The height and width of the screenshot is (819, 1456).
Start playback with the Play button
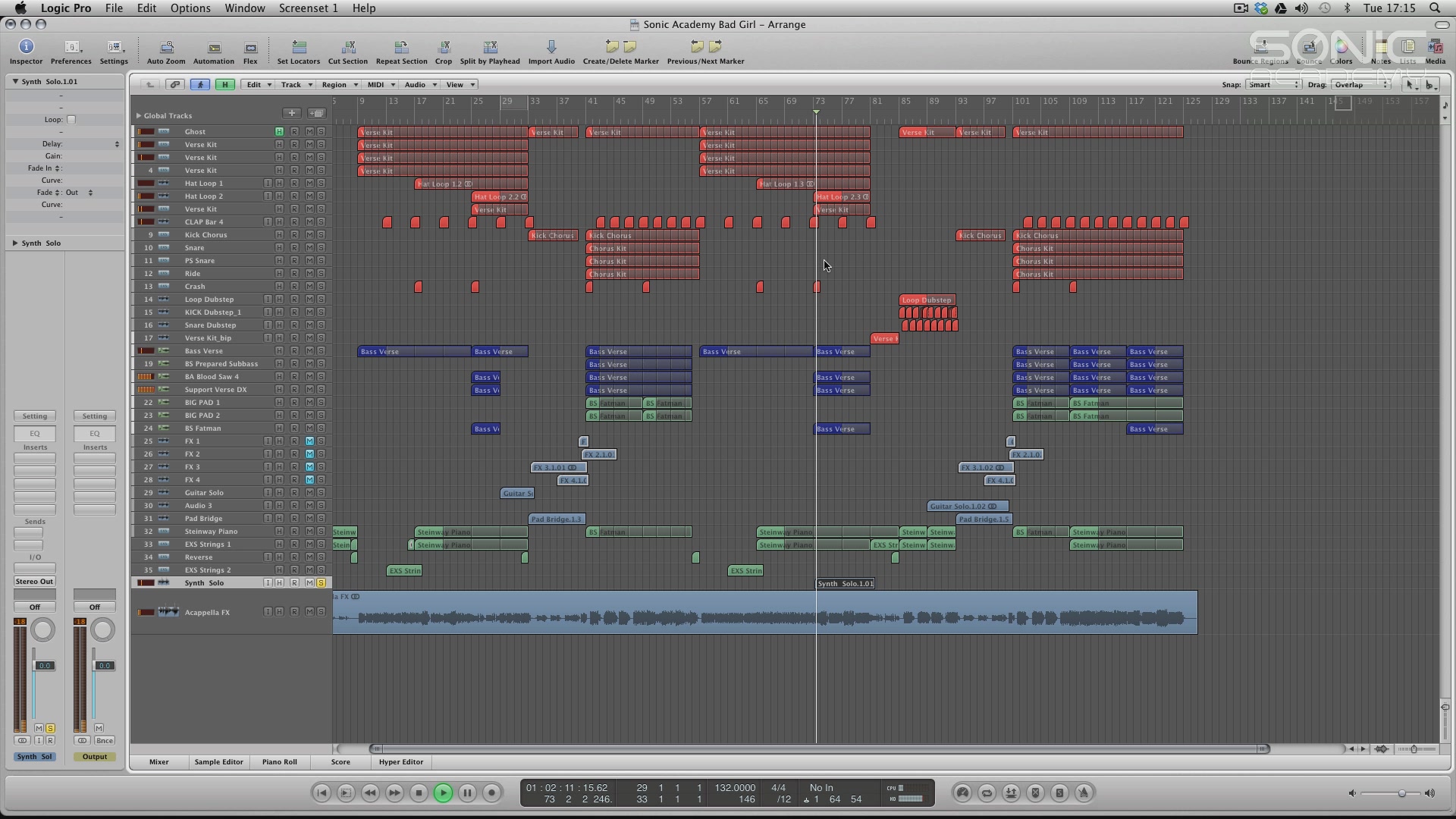[x=443, y=793]
